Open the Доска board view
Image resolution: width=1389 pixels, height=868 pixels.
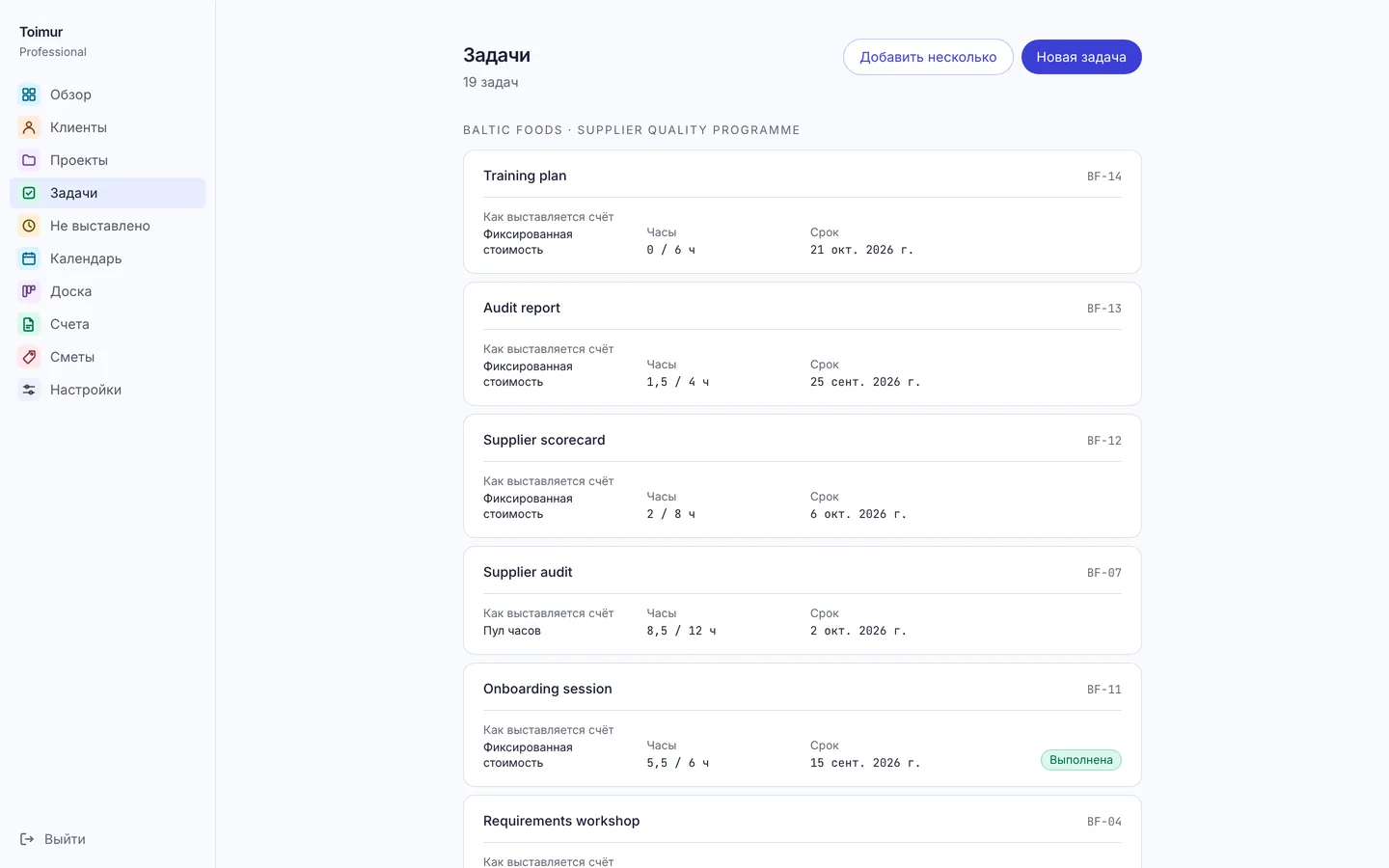[x=108, y=291]
